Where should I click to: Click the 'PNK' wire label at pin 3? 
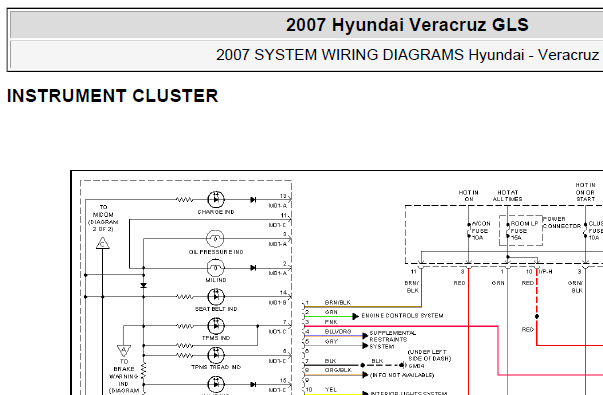tap(331, 322)
